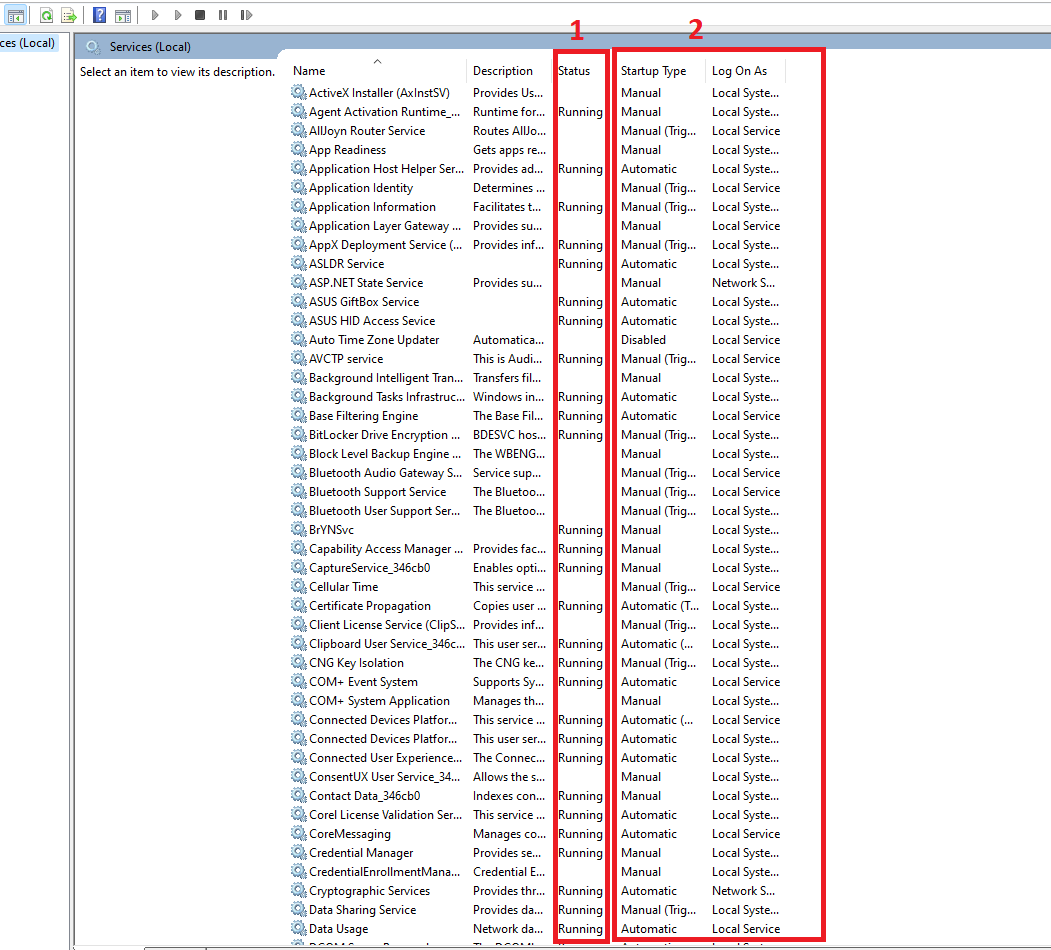Select Services (Local) in the console tree
This screenshot has height=950, width=1051.
[x=27, y=43]
